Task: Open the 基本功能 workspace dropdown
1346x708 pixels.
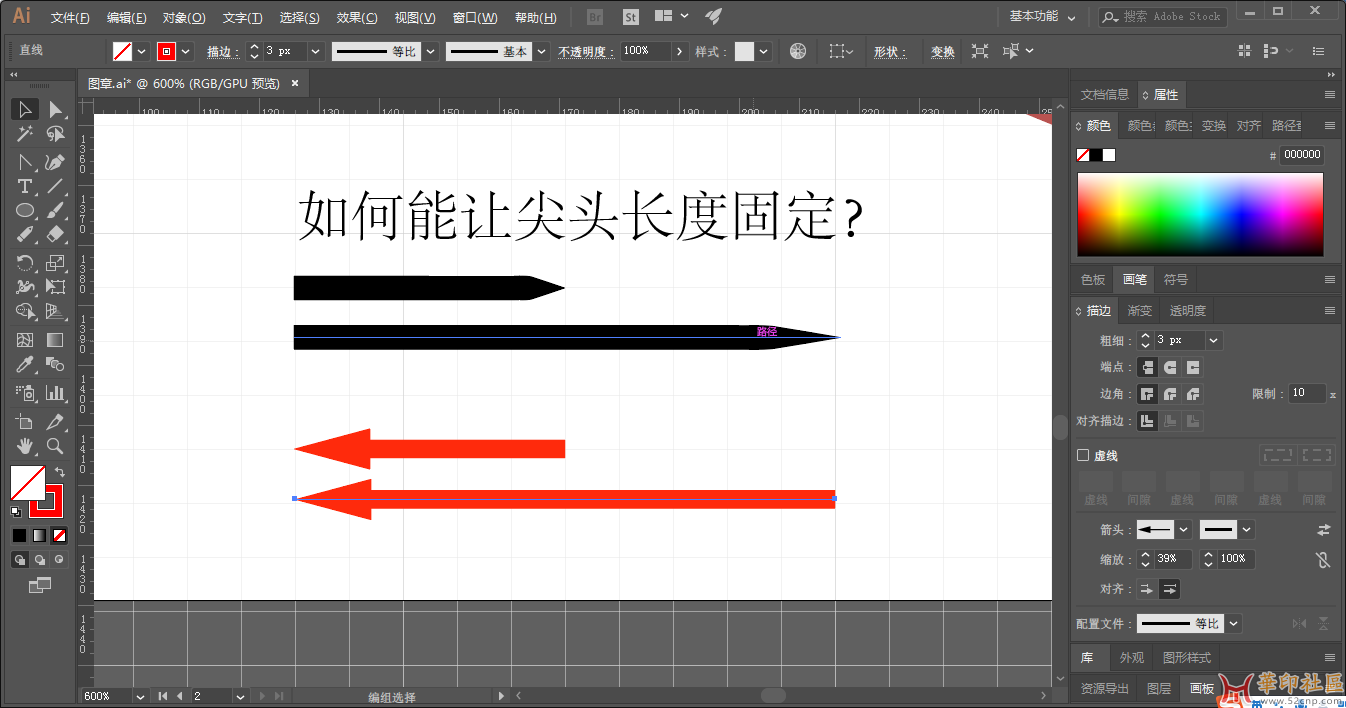Action: tap(1042, 17)
